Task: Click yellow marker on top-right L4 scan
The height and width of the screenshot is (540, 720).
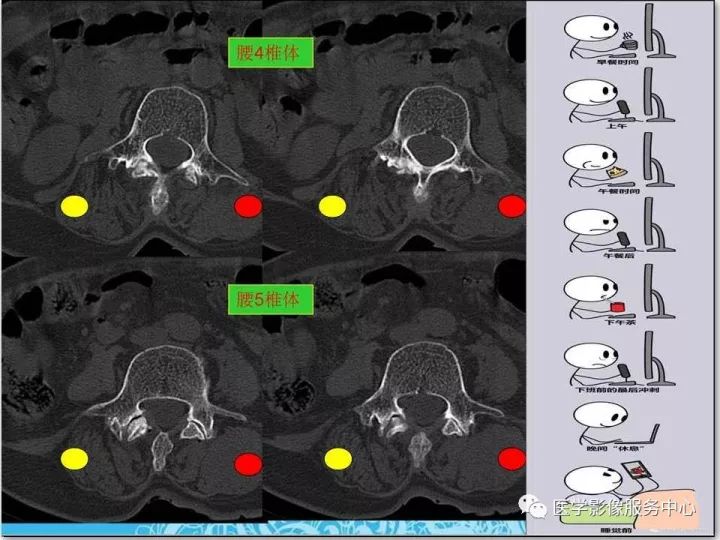Action: [332, 206]
